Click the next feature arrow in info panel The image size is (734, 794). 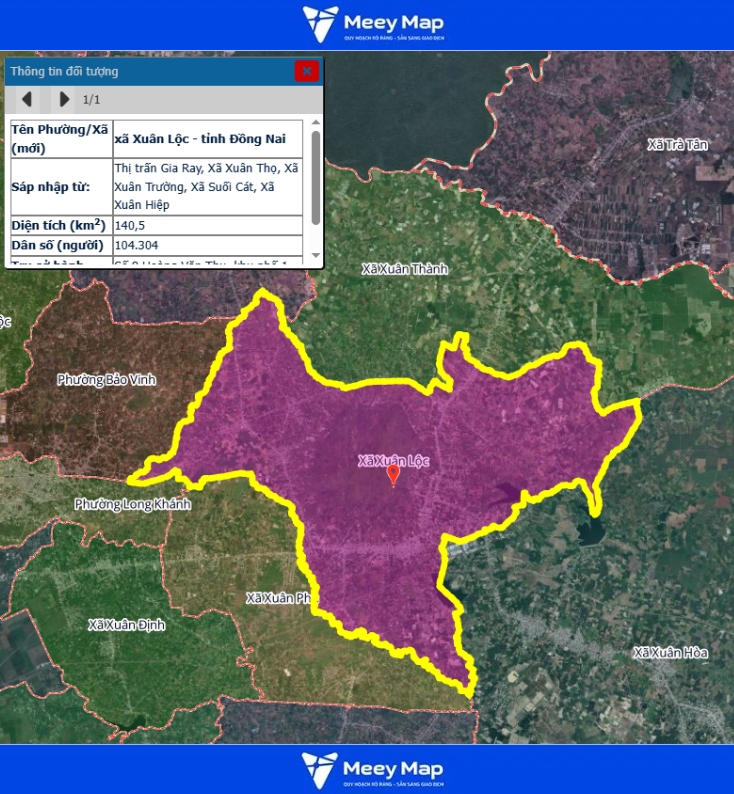64,99
